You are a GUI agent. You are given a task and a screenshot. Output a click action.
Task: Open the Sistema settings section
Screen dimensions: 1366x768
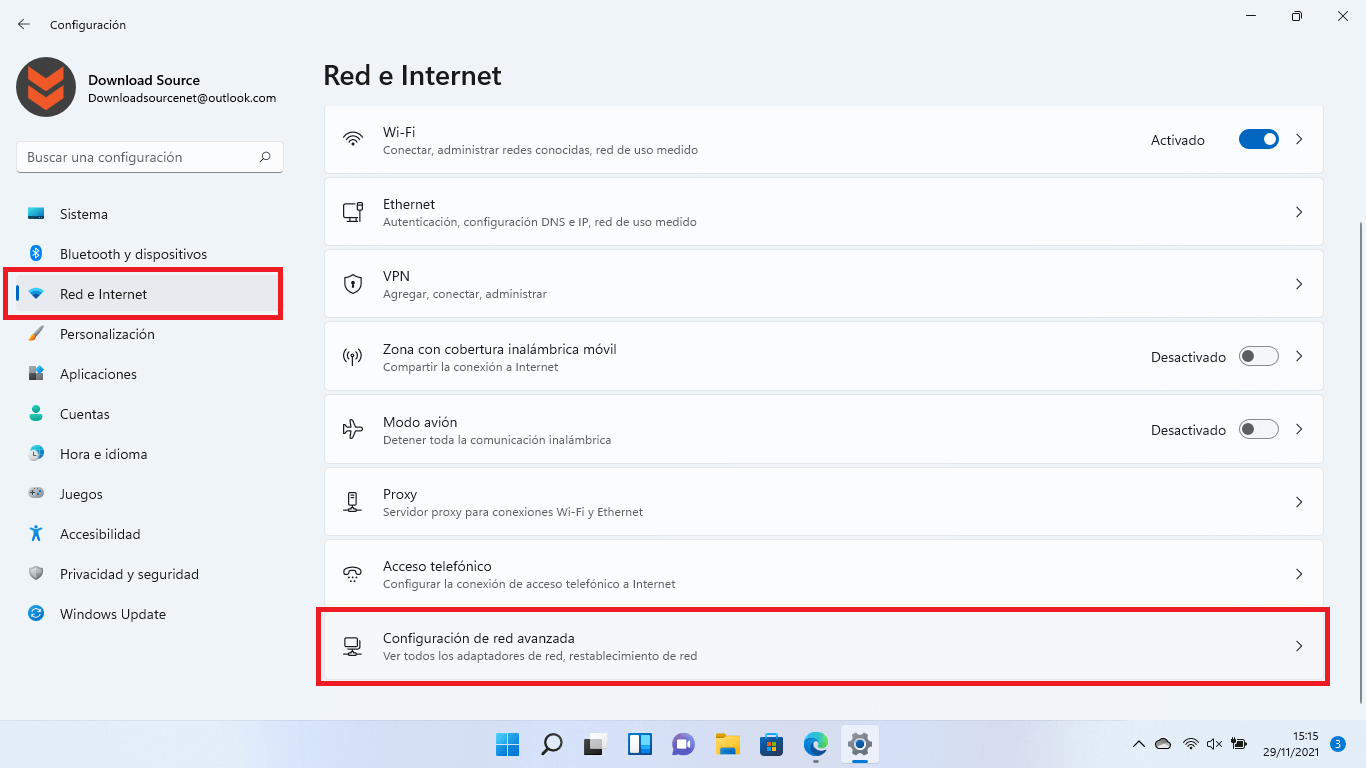(x=148, y=214)
